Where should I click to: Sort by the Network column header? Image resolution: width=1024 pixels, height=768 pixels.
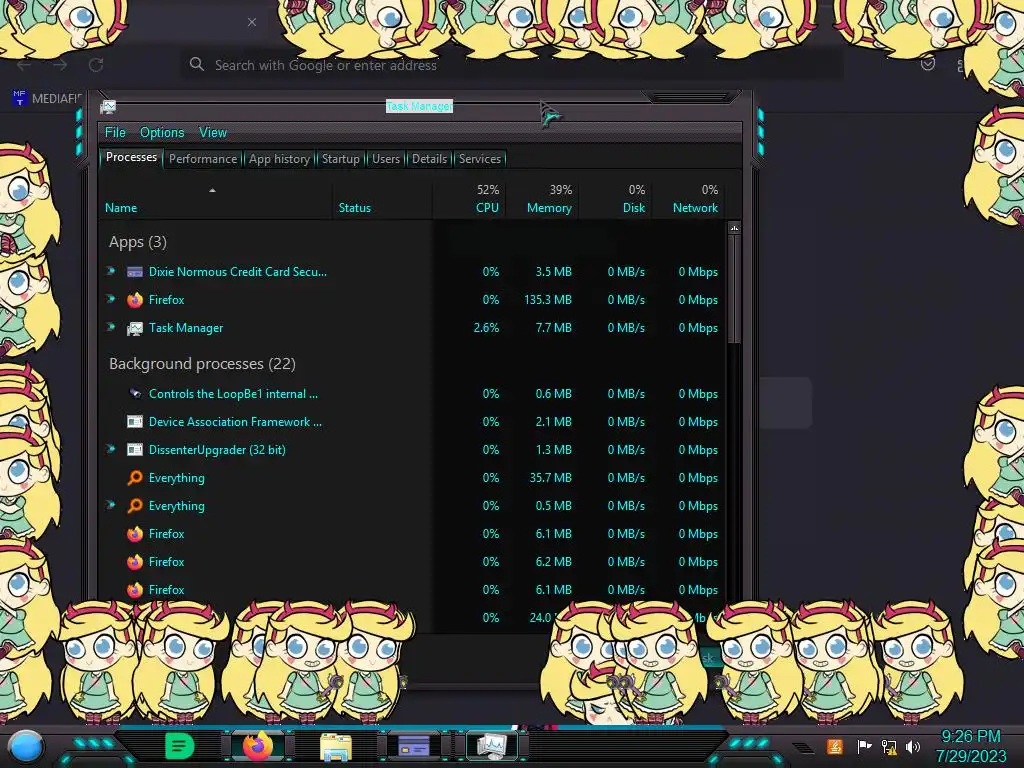[x=688, y=199]
